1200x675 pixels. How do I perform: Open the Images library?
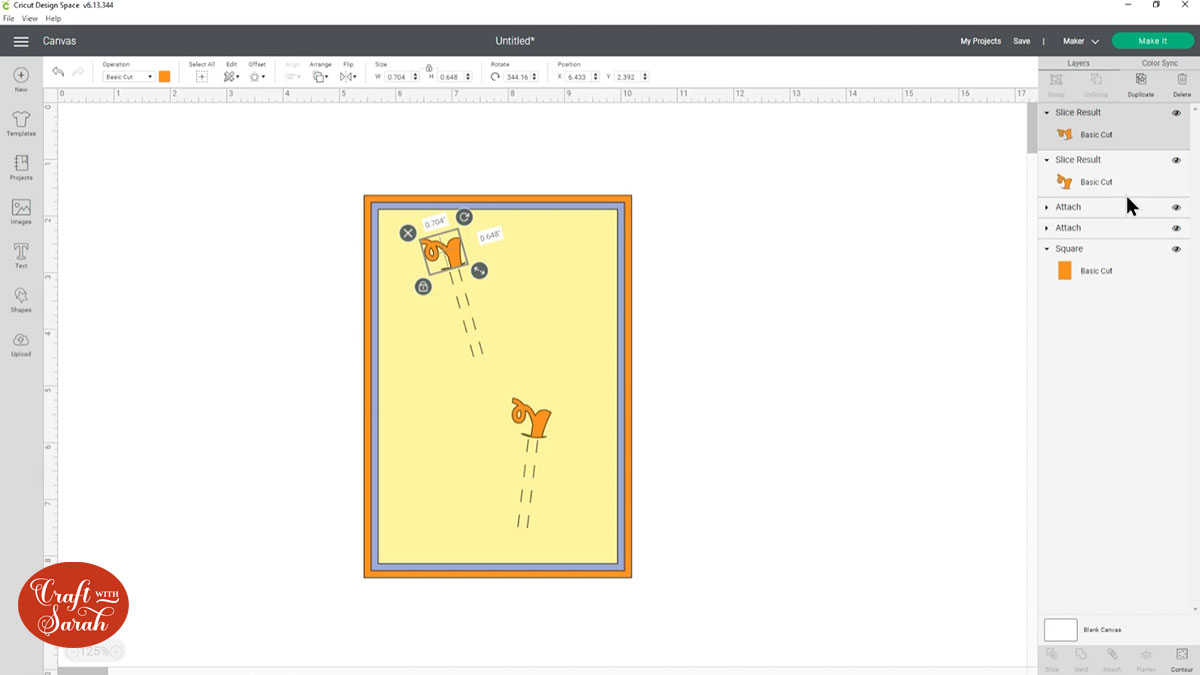coord(21,211)
